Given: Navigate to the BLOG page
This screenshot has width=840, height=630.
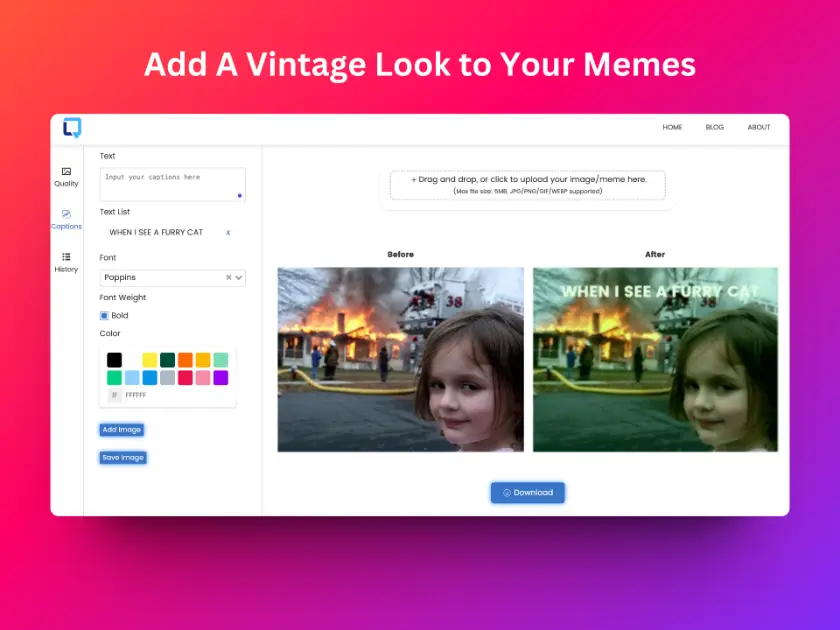Looking at the screenshot, I should point(715,127).
